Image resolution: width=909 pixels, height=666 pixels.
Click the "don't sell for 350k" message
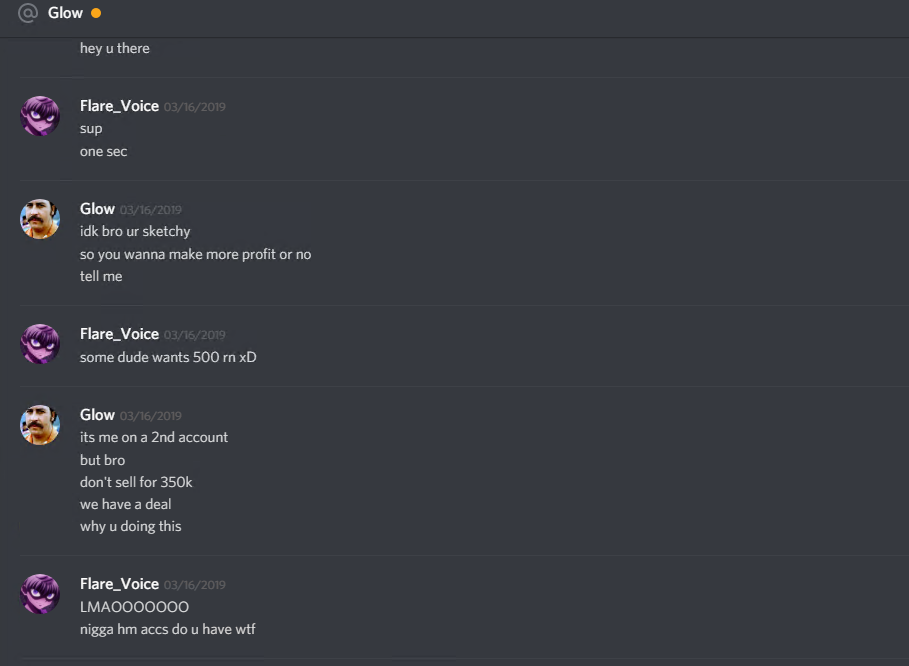click(x=136, y=482)
